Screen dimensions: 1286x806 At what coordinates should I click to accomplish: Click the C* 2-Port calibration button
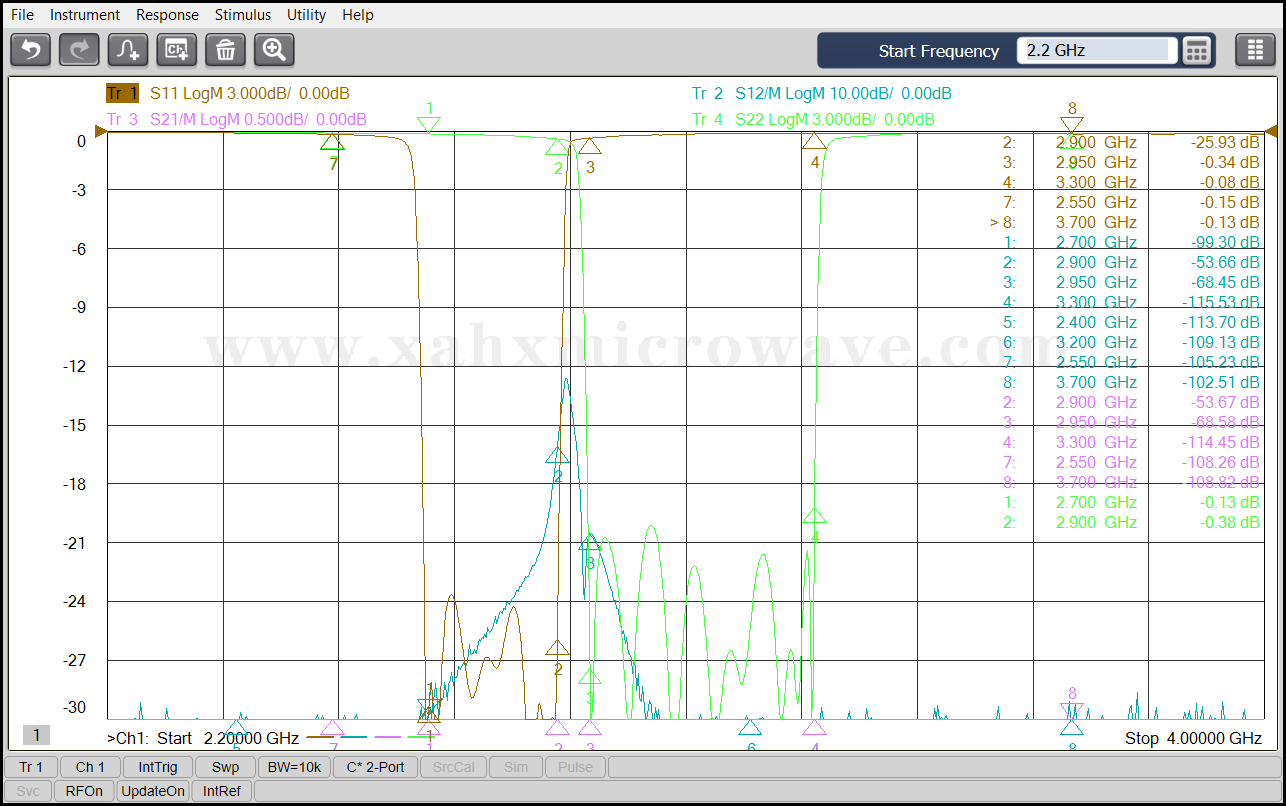[x=375, y=767]
